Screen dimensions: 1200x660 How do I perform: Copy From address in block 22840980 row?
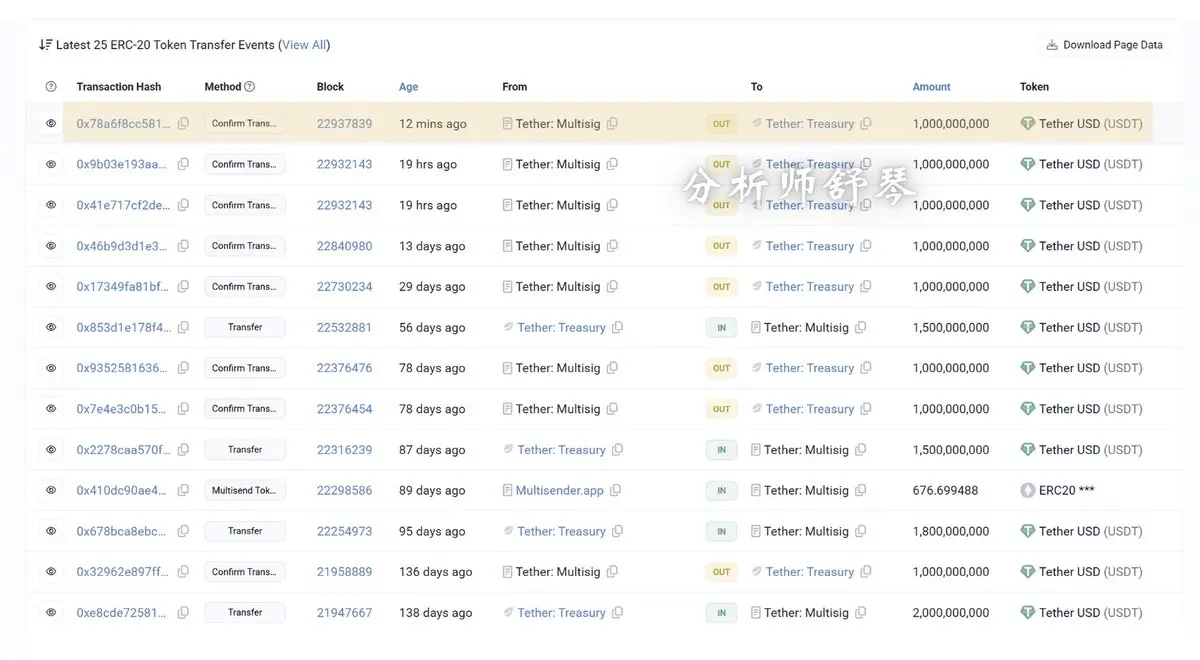(x=612, y=246)
